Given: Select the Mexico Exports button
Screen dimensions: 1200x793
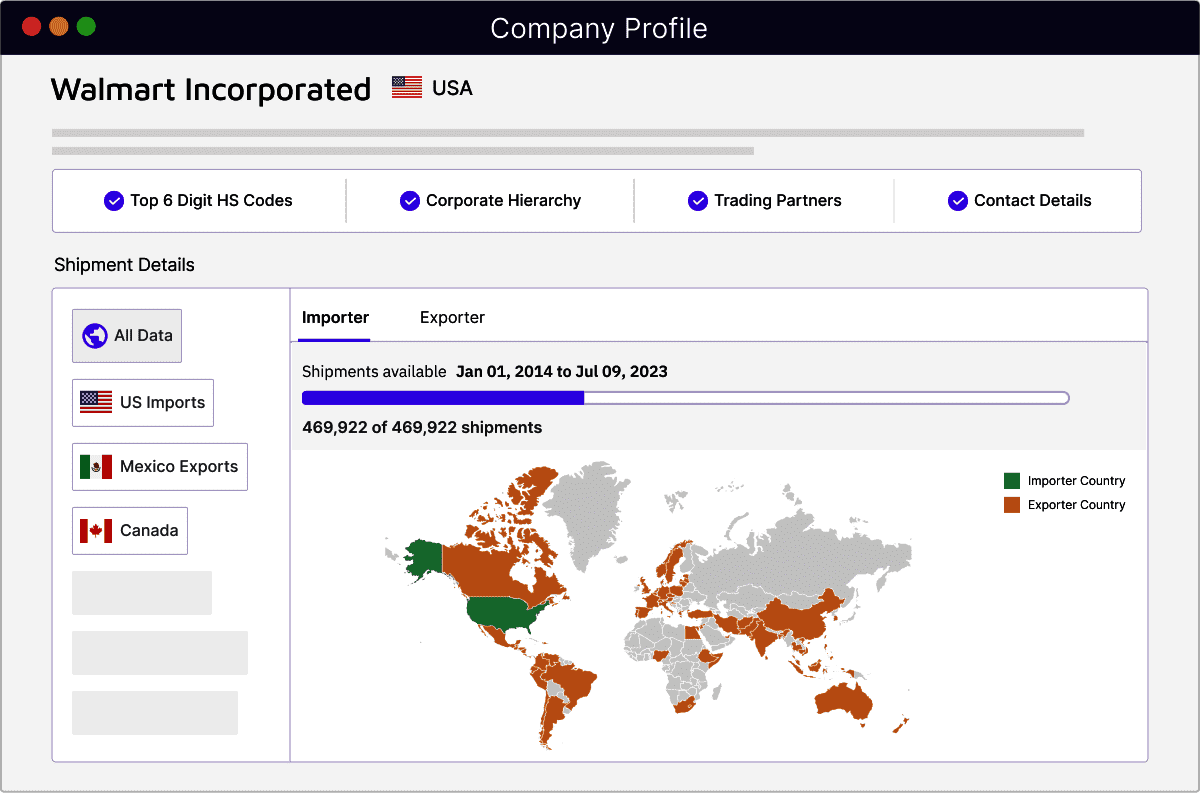Looking at the screenshot, I should pos(160,466).
